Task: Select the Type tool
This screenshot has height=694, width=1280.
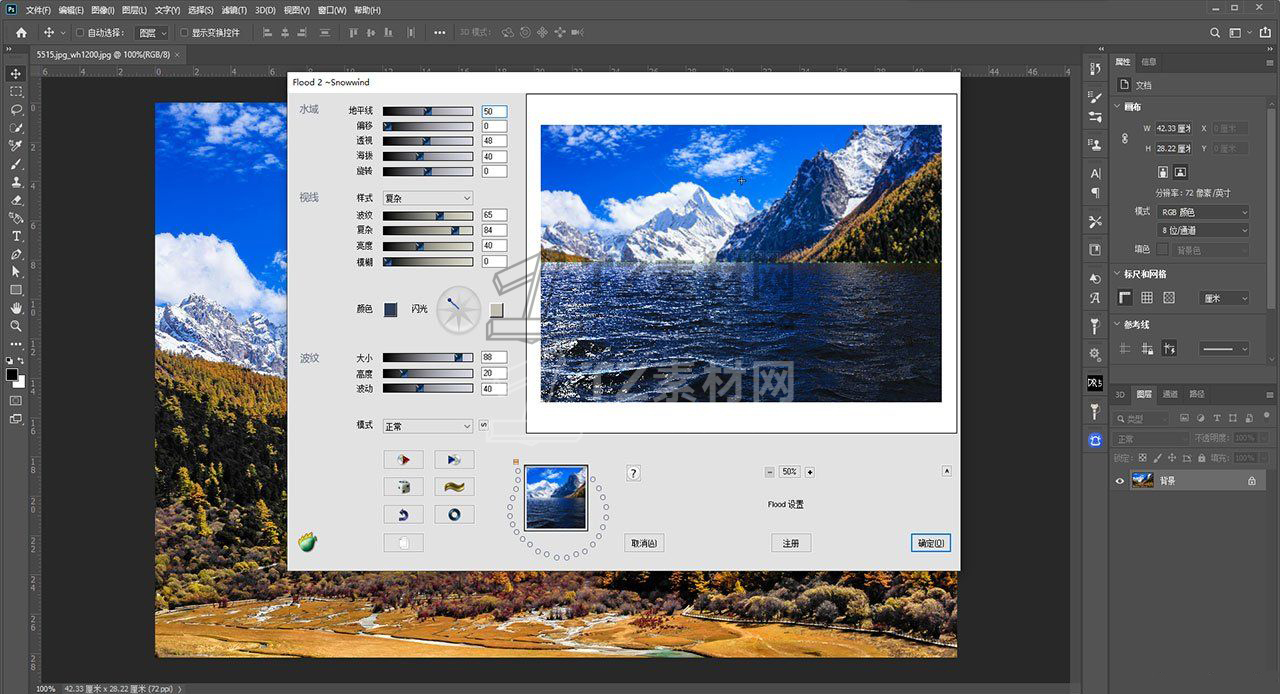Action: point(16,236)
